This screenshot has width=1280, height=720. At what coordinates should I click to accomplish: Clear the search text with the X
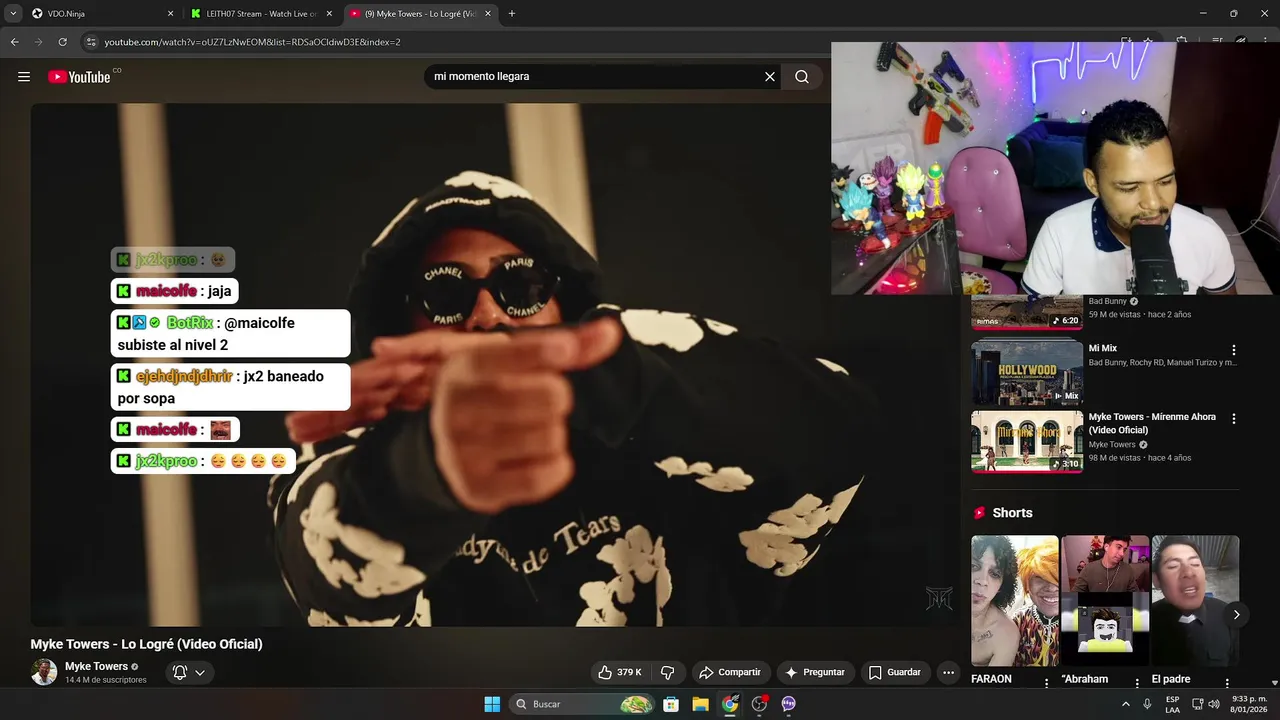point(770,77)
